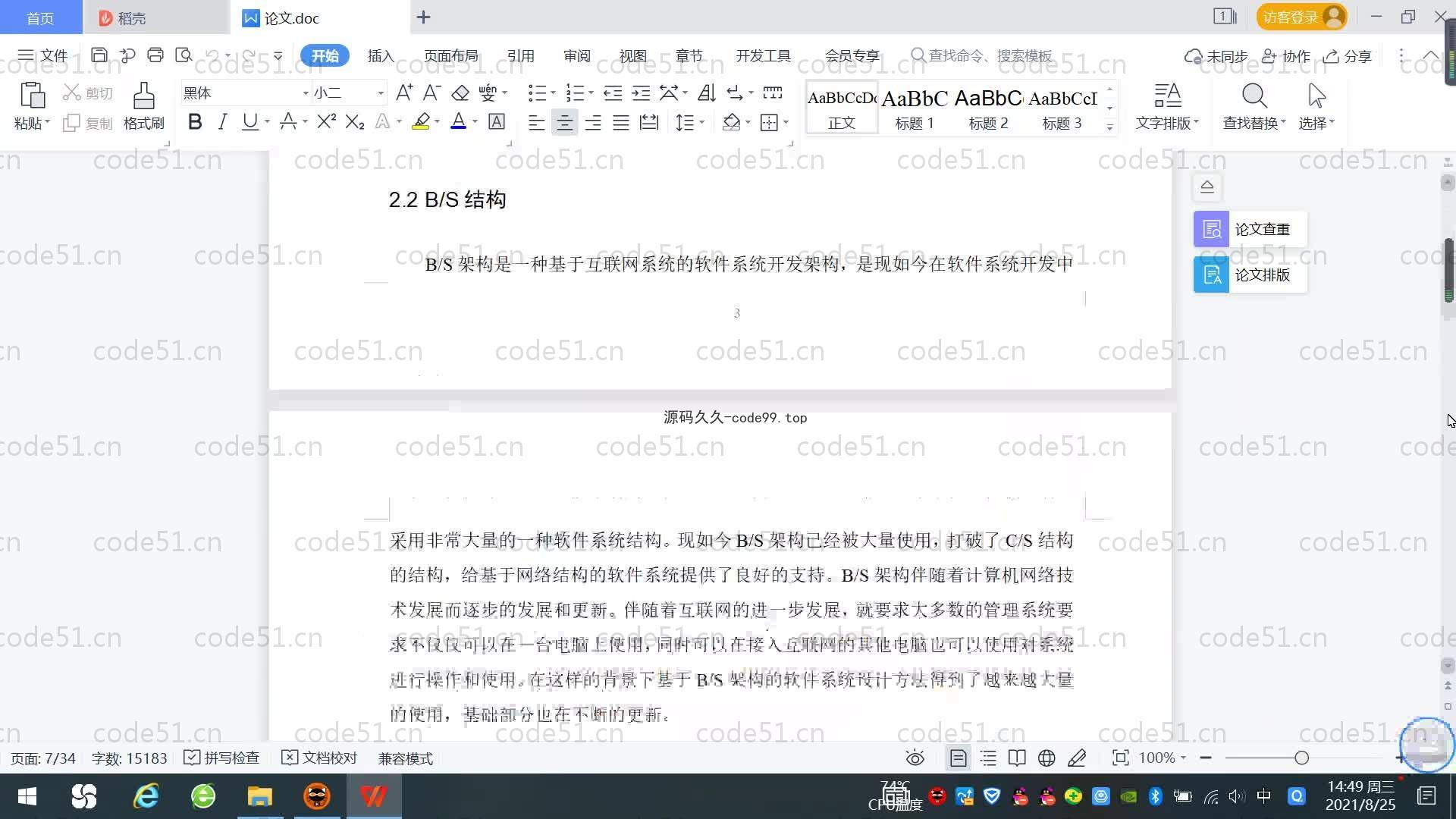Screen dimensions: 1456x819
Task: Open the 论文查重 panel button
Action: (x=1250, y=229)
